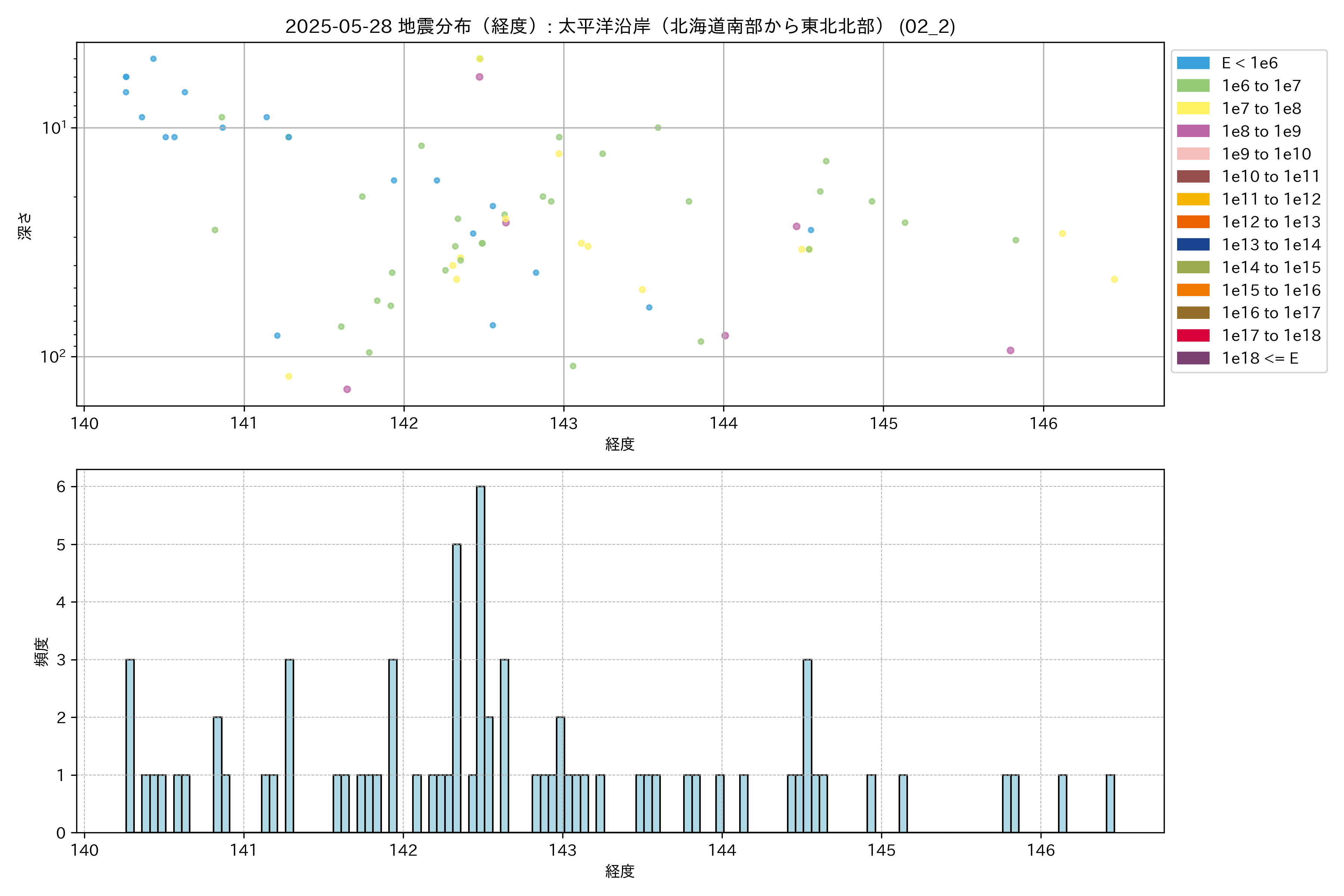Click the purple 1e8 to 1e9 swatch
The height and width of the screenshot is (896, 1344).
pyautogui.click(x=1193, y=131)
